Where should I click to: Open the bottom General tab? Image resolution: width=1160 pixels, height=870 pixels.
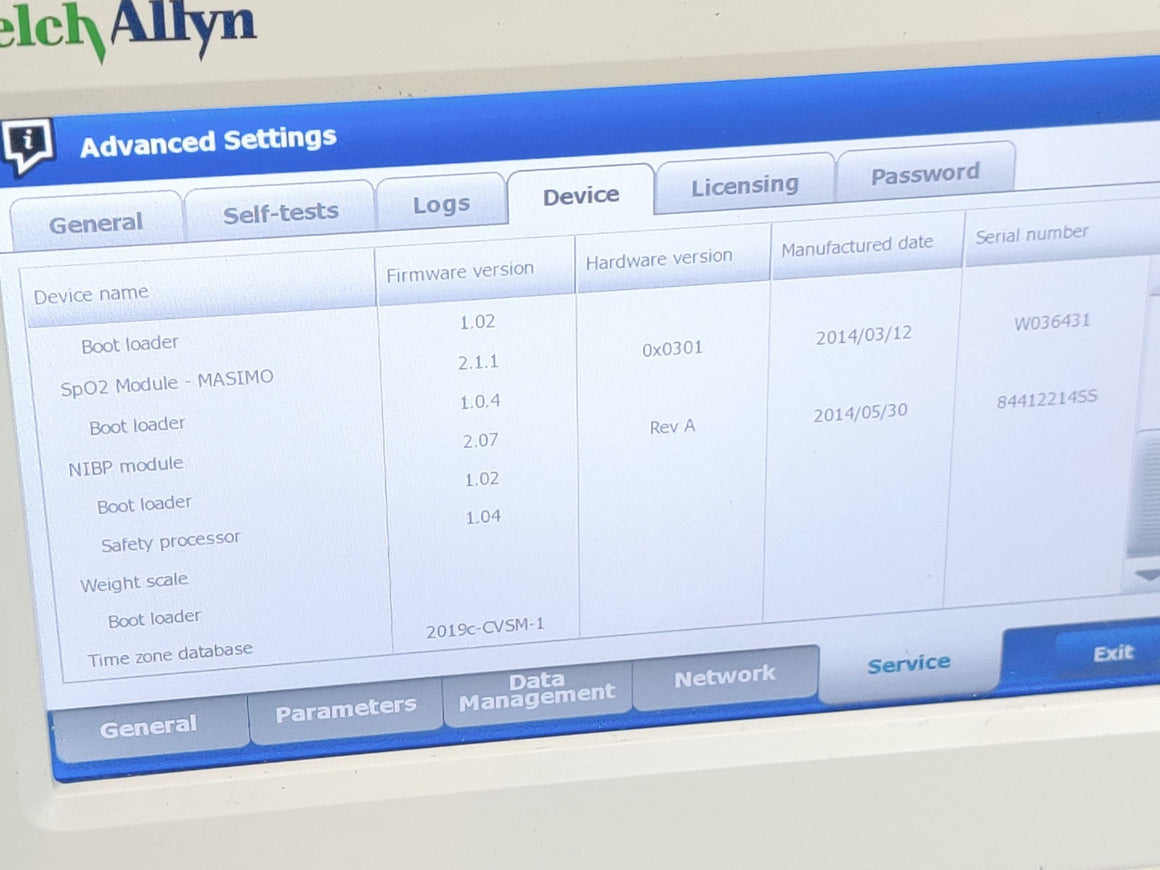(148, 726)
